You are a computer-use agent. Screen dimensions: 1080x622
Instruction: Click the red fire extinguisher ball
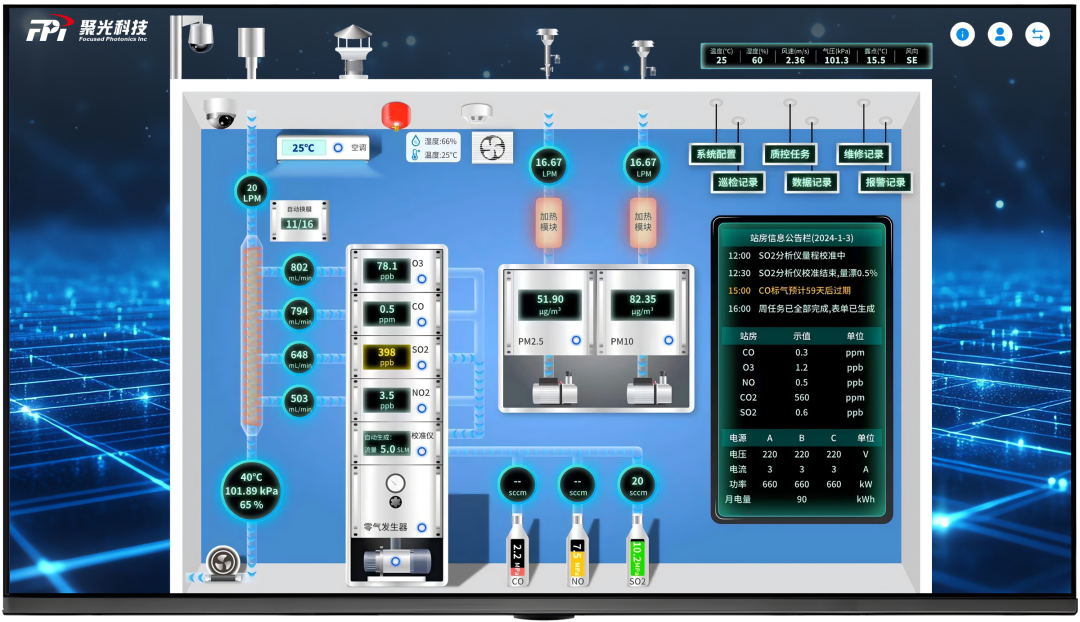pos(392,114)
